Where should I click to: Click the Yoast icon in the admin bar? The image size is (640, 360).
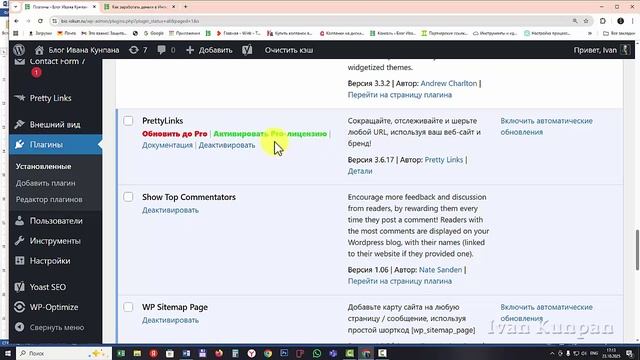click(247, 50)
